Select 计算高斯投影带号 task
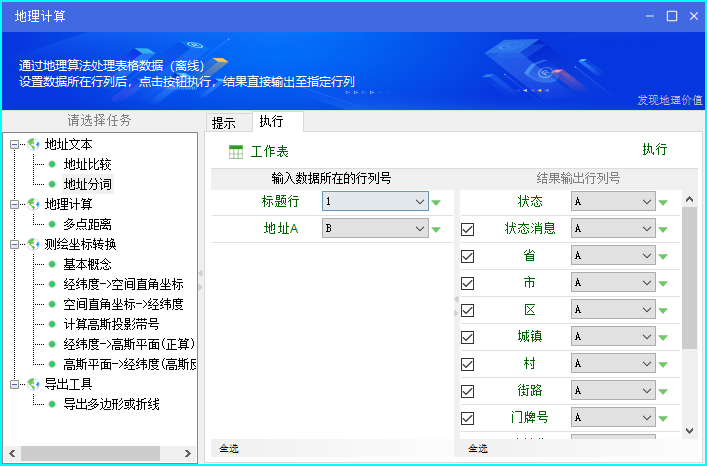 point(111,324)
